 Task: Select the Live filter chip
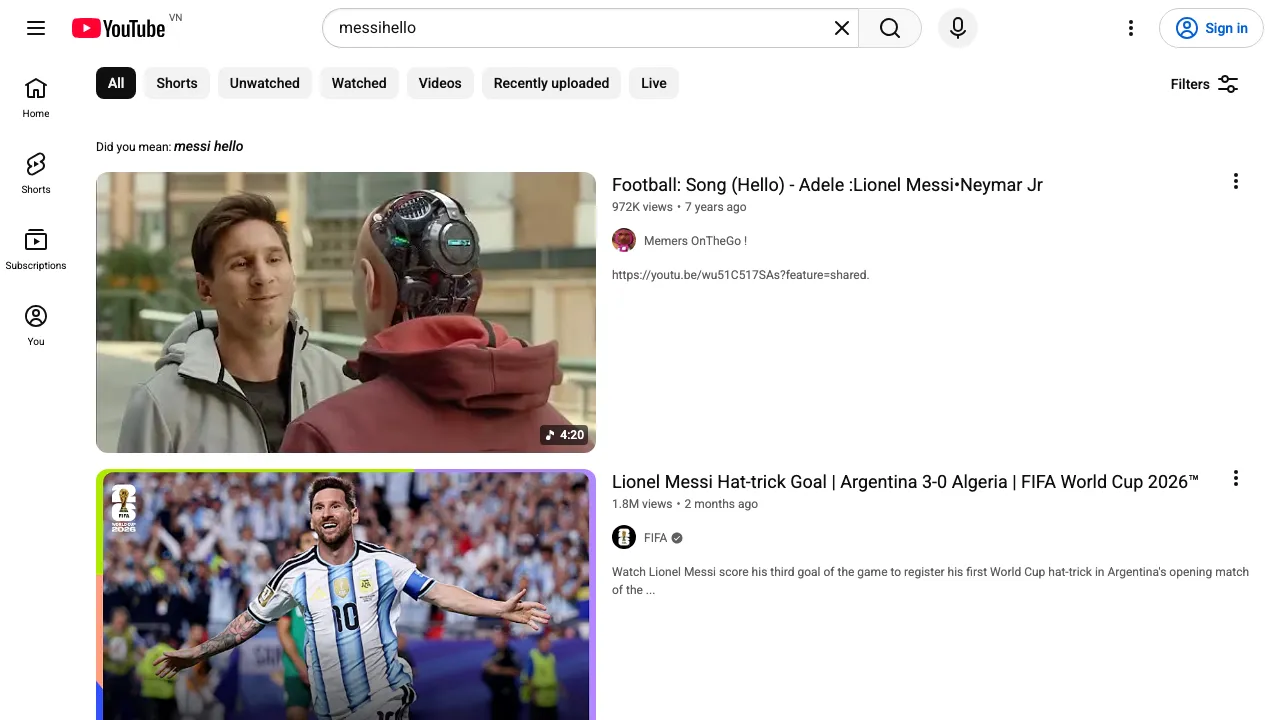pyautogui.click(x=654, y=83)
